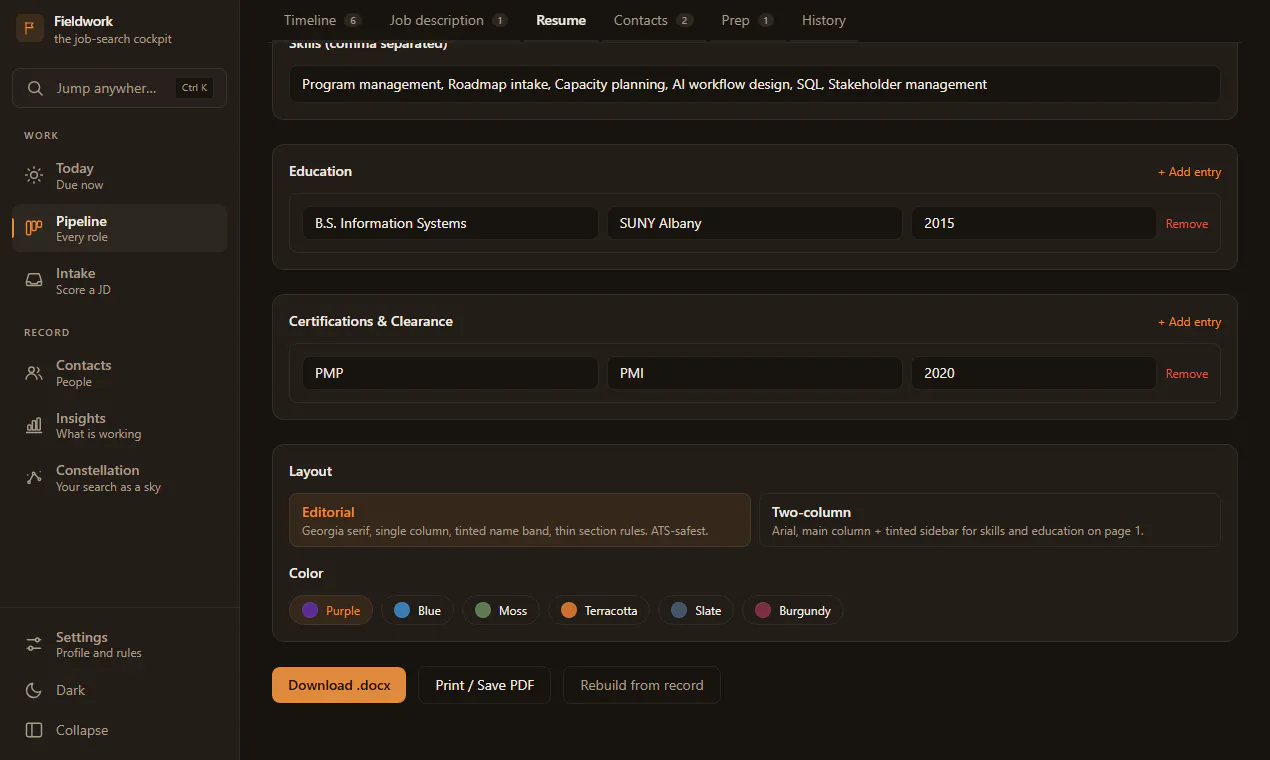Click the Fieldwork app title text
The width and height of the screenshot is (1270, 760).
pos(83,21)
